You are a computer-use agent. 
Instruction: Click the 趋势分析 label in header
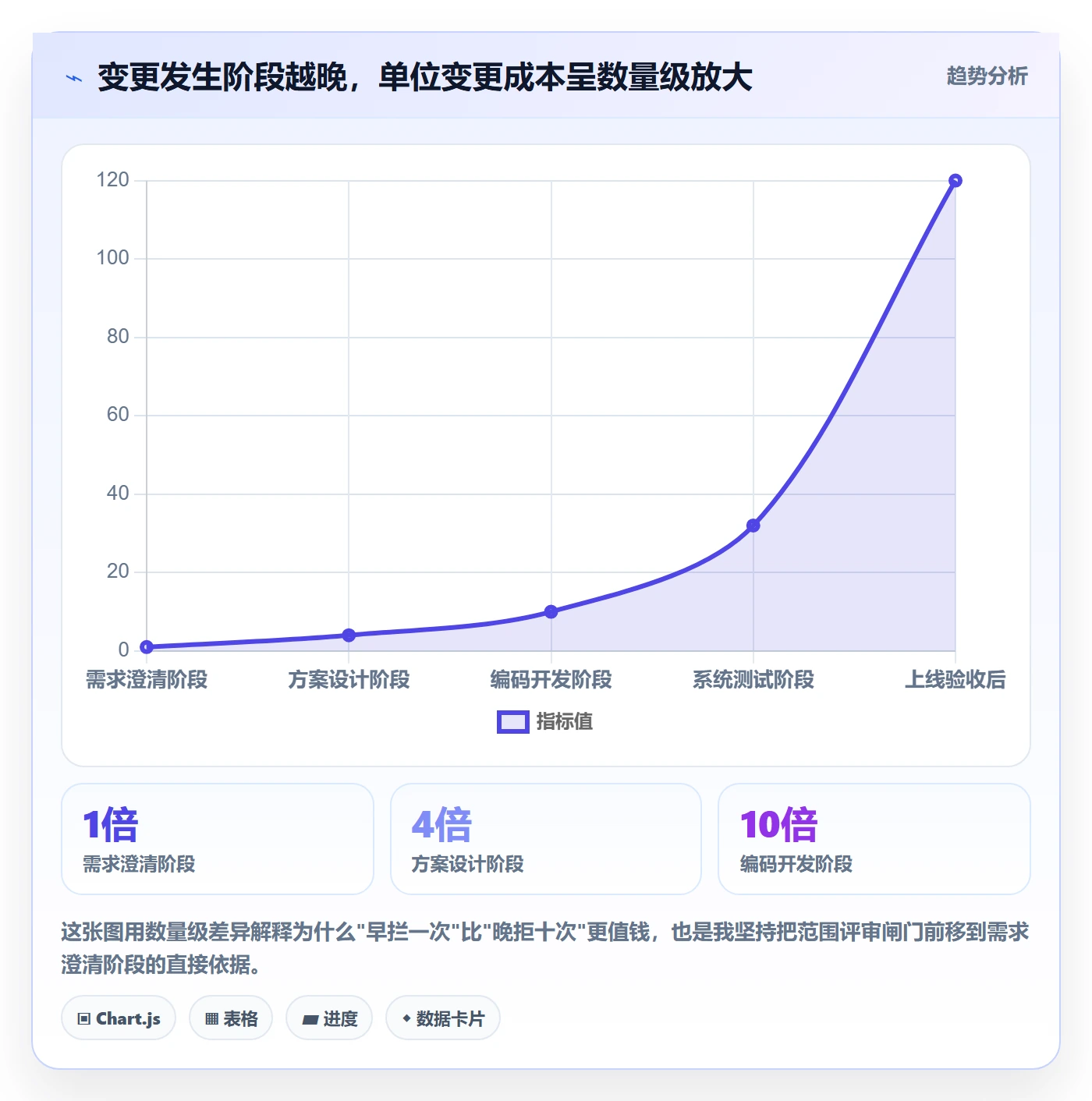point(987,76)
